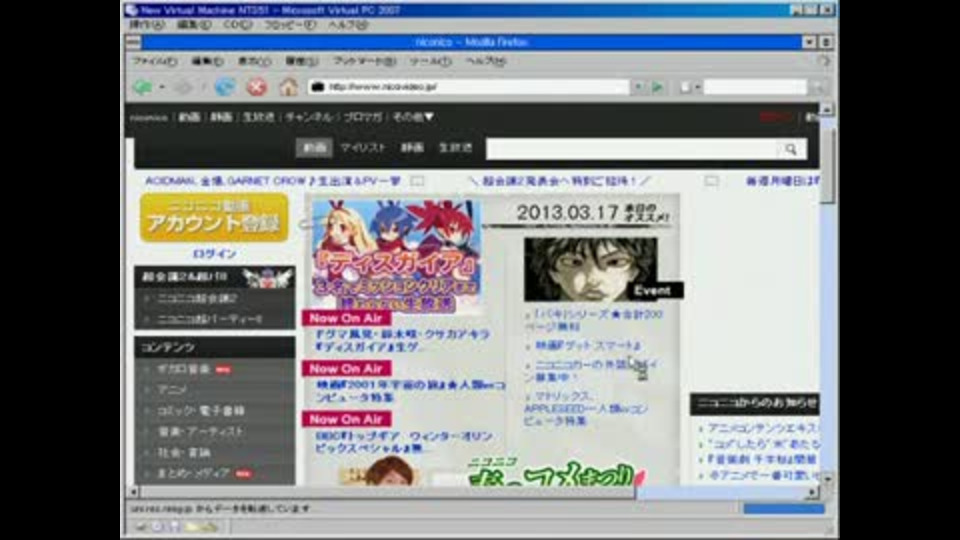This screenshot has height=540, width=960.
Task: Click the Event portrait thumbnail
Action: pos(591,269)
